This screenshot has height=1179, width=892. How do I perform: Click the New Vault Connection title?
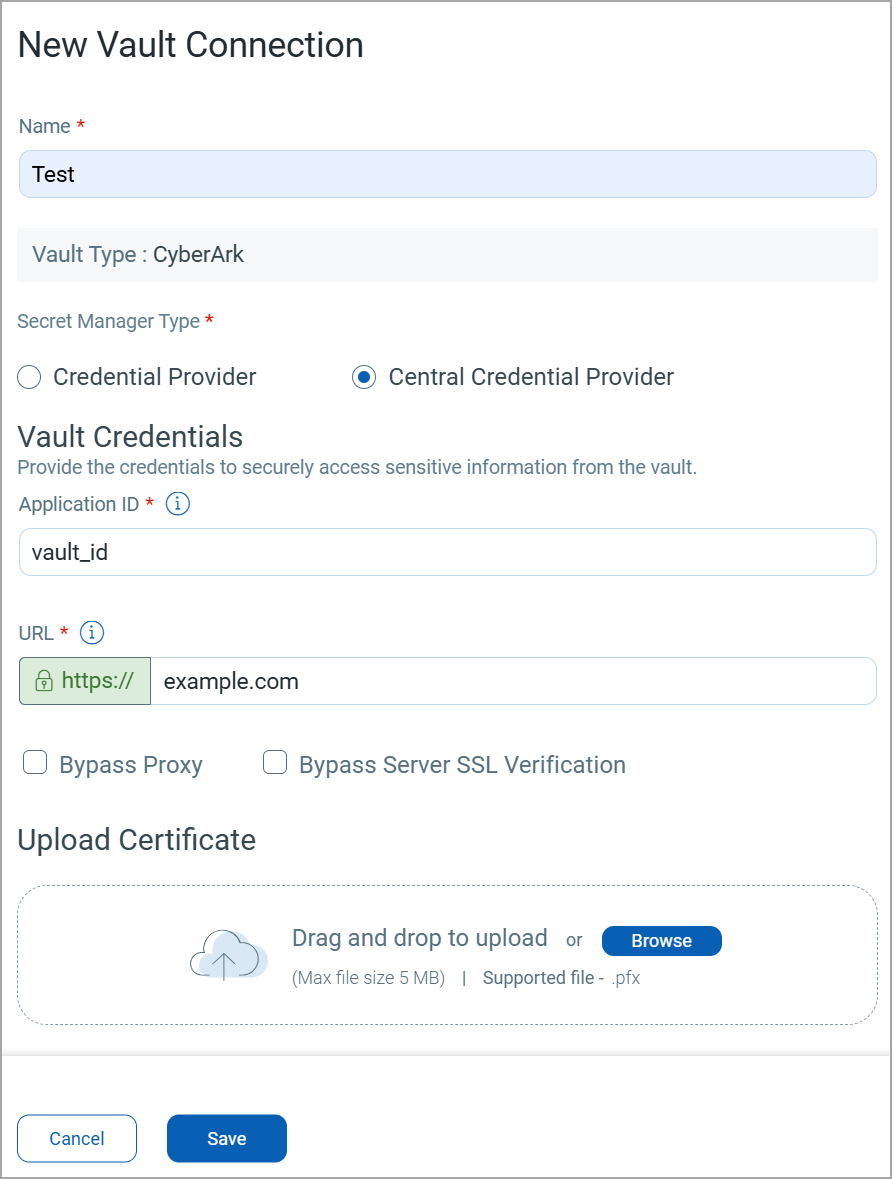[191, 45]
